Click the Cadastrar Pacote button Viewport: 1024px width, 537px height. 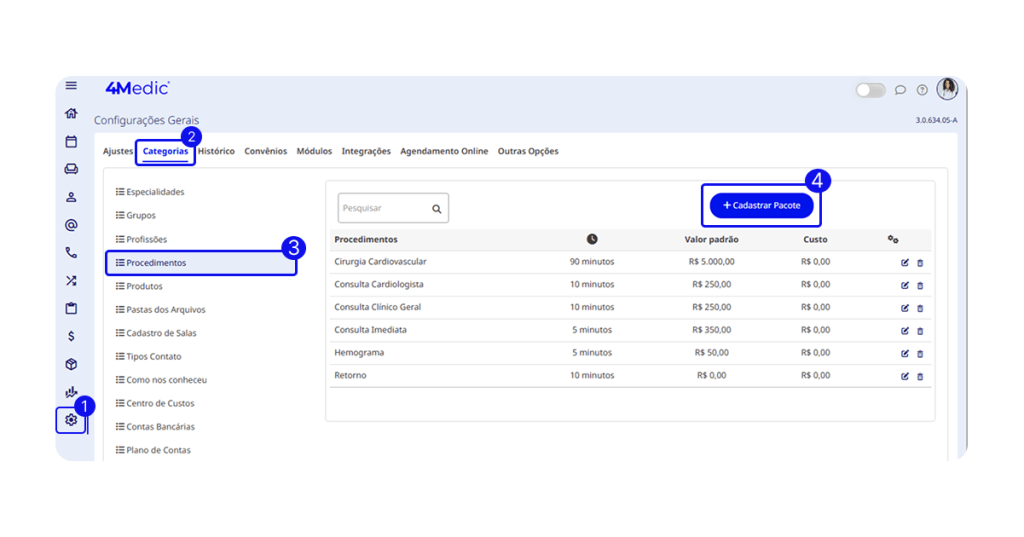pyautogui.click(x=762, y=205)
